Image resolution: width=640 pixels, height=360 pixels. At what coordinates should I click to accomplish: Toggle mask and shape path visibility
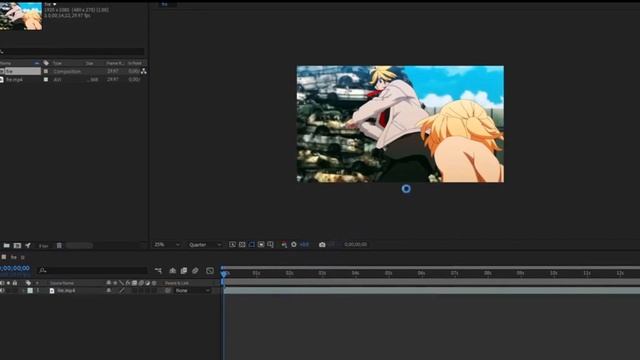(251, 244)
